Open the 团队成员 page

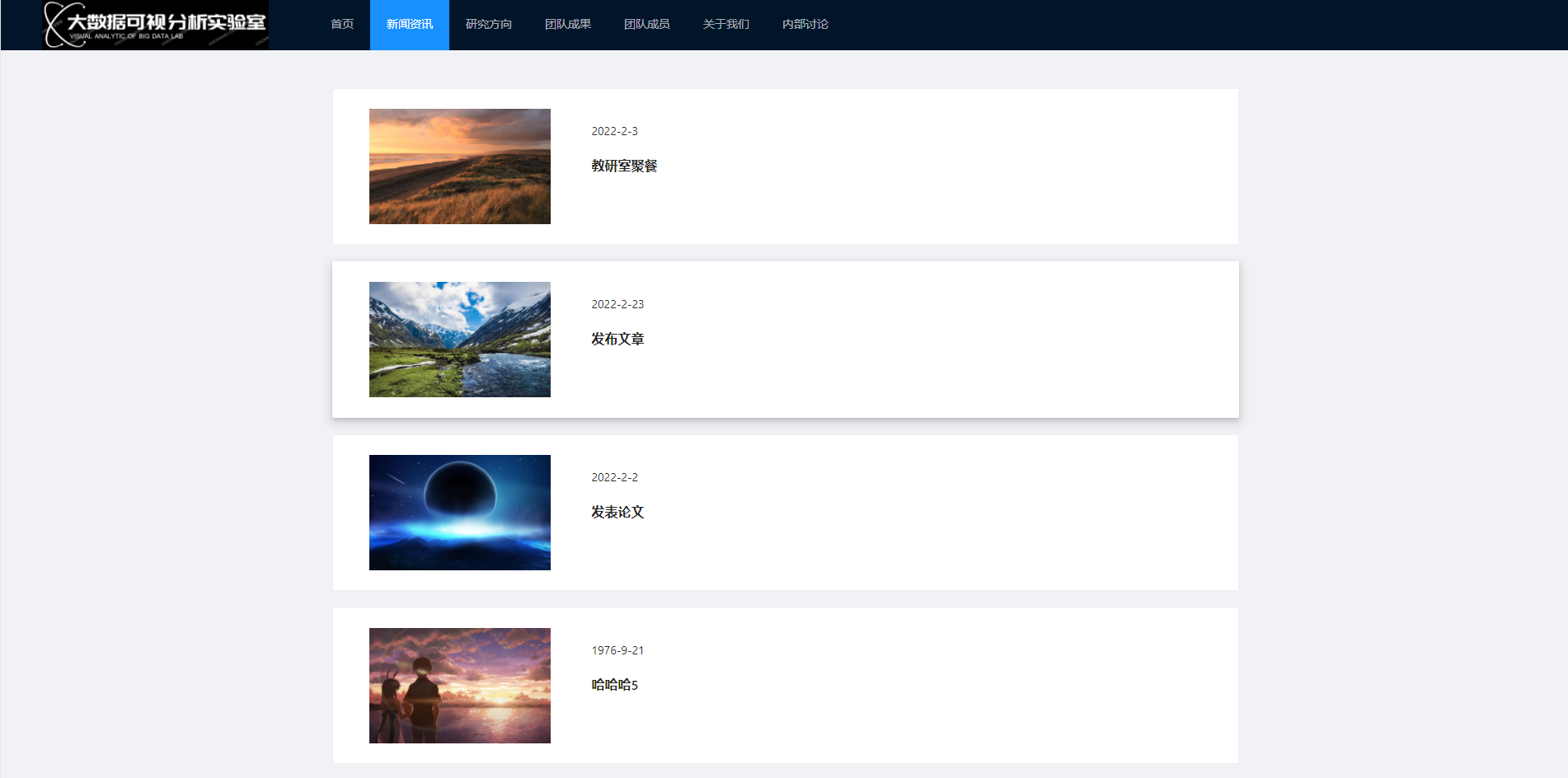click(x=646, y=24)
